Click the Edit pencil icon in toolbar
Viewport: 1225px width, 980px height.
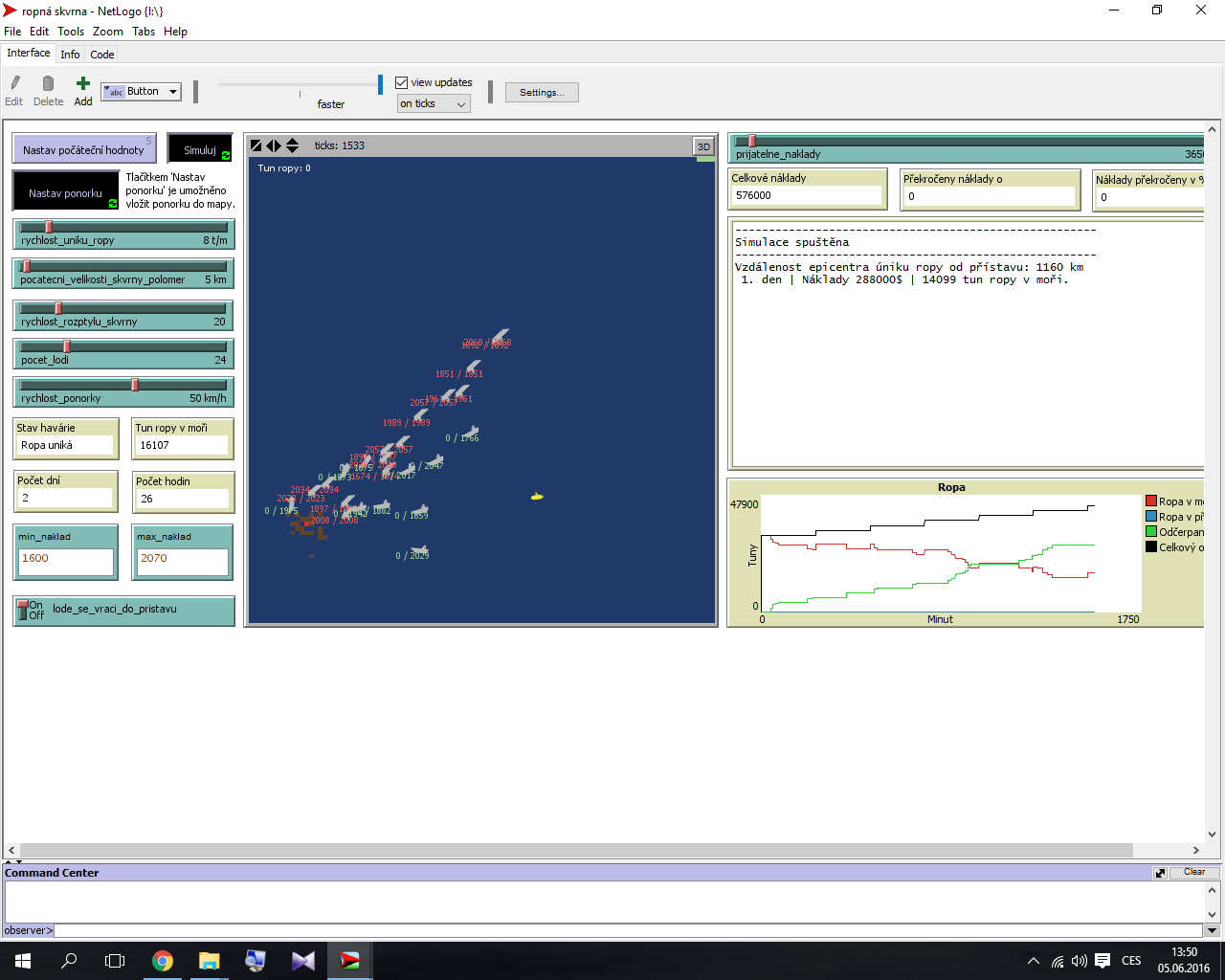click(14, 84)
